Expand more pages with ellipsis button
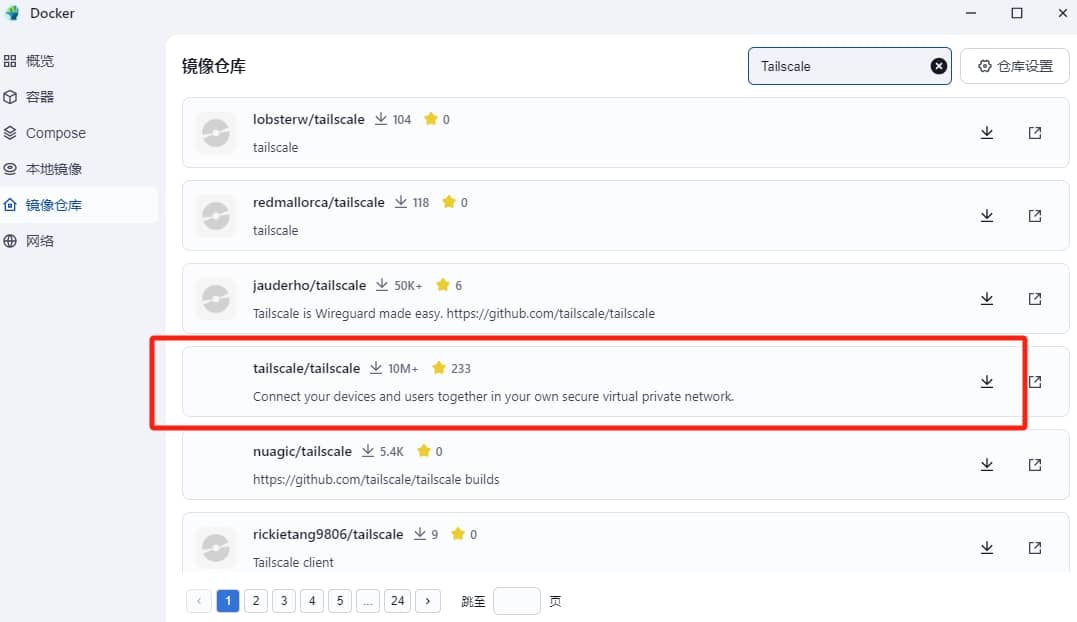The height and width of the screenshot is (622, 1077). pos(368,601)
